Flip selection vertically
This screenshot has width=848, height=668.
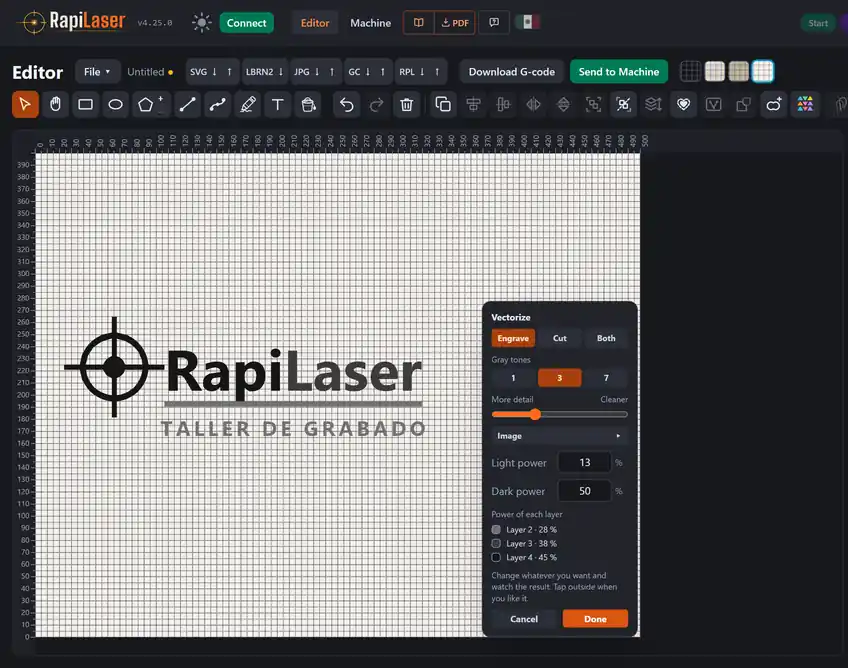coord(563,104)
